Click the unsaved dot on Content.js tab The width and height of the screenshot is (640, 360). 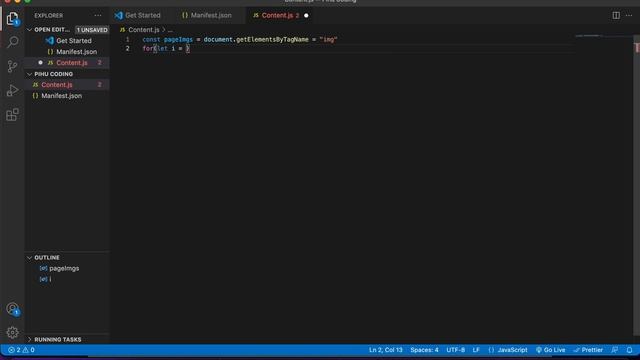click(306, 16)
